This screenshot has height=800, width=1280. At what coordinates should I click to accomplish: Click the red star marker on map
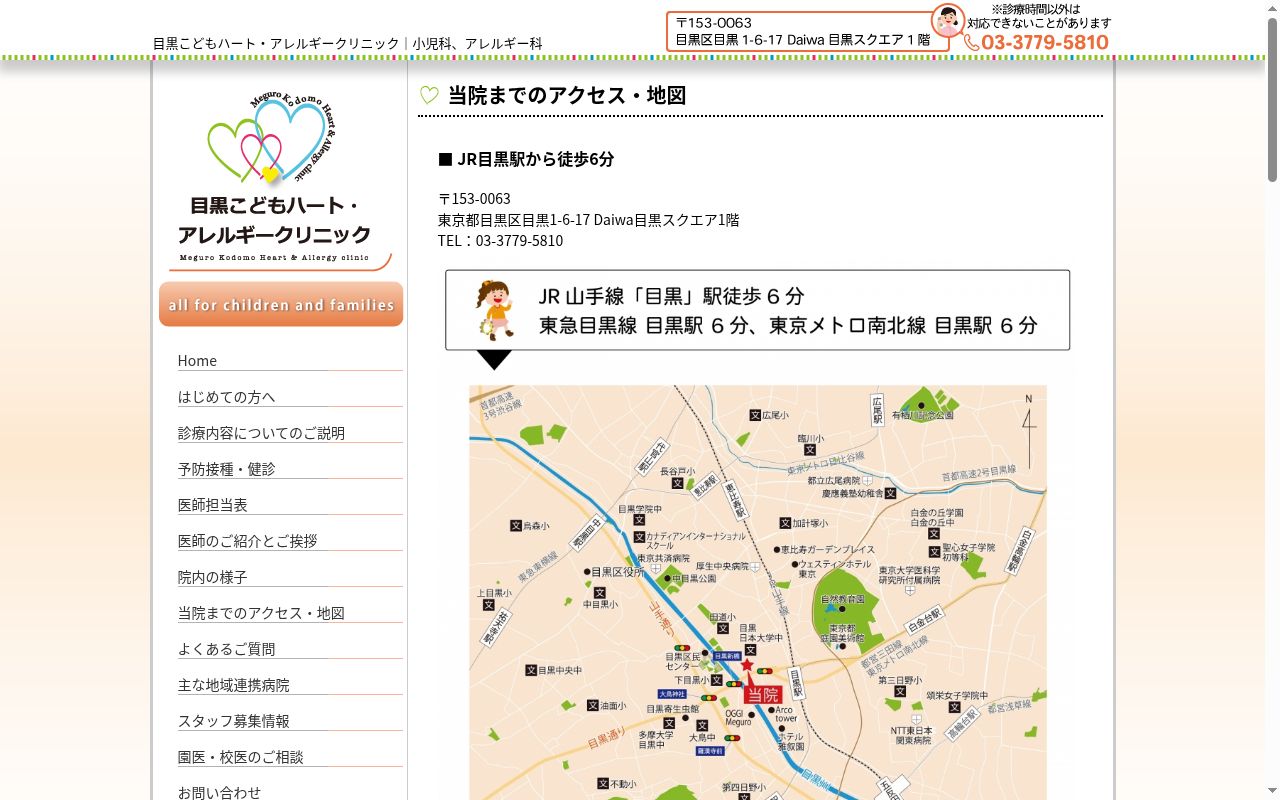tap(747, 664)
